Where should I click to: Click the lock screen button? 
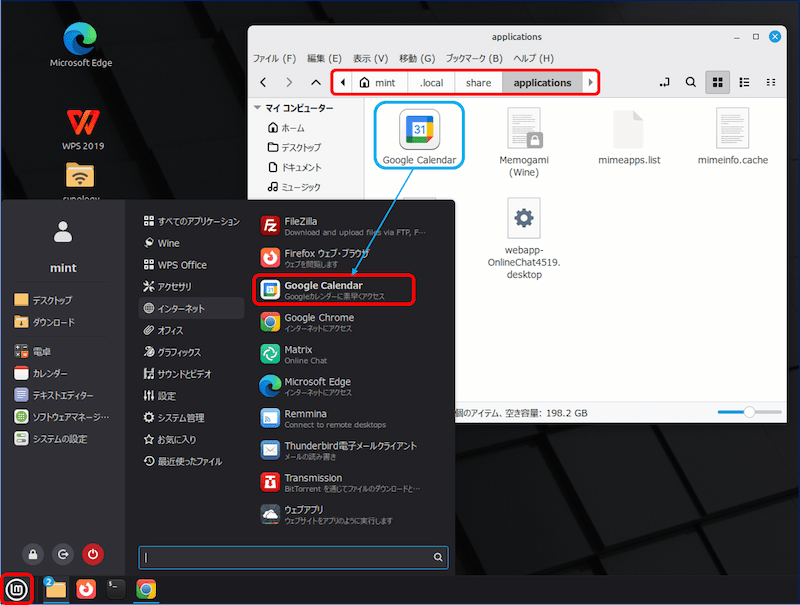[x=33, y=553]
